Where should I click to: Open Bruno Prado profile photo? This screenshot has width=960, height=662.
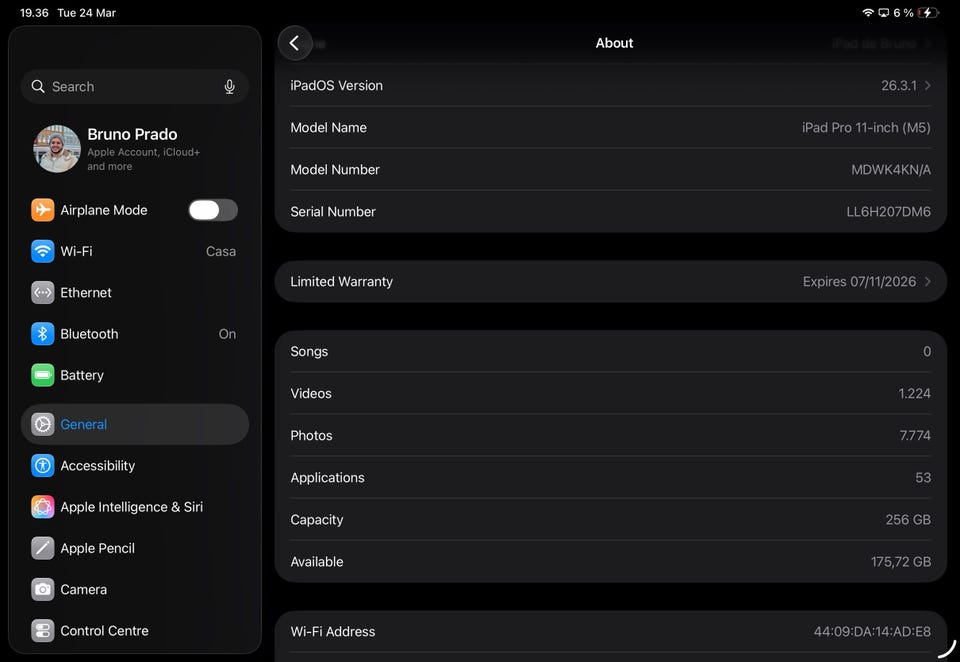point(56,149)
